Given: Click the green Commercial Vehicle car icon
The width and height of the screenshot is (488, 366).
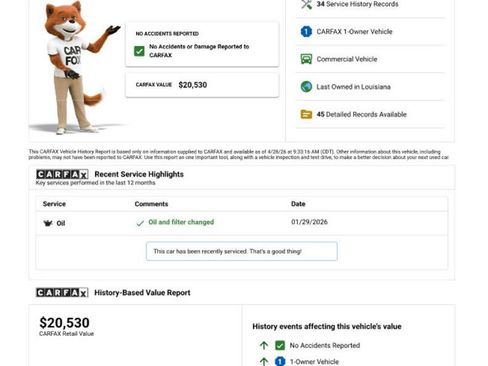Looking at the screenshot, I should coord(306,59).
